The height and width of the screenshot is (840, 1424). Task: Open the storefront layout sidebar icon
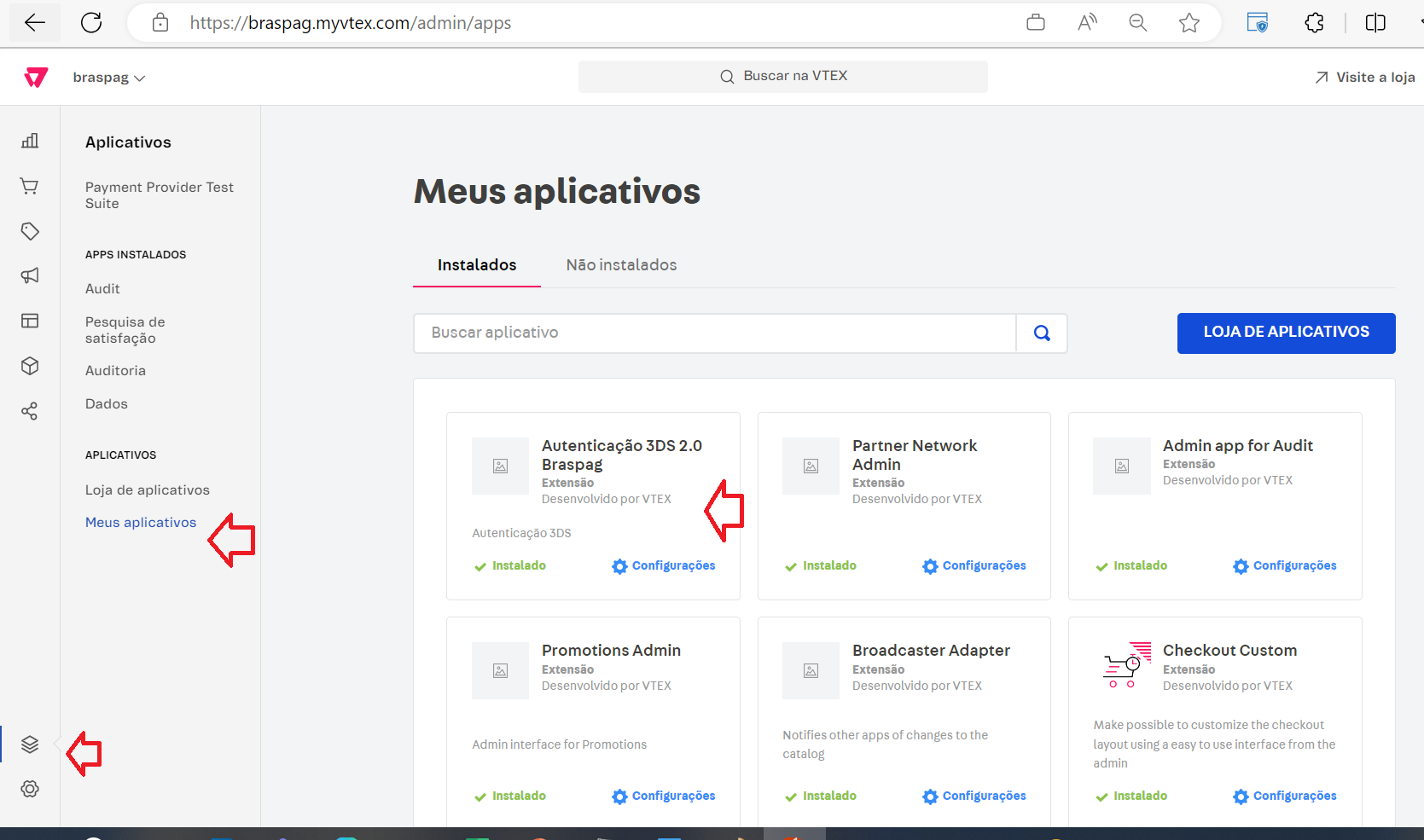point(30,321)
